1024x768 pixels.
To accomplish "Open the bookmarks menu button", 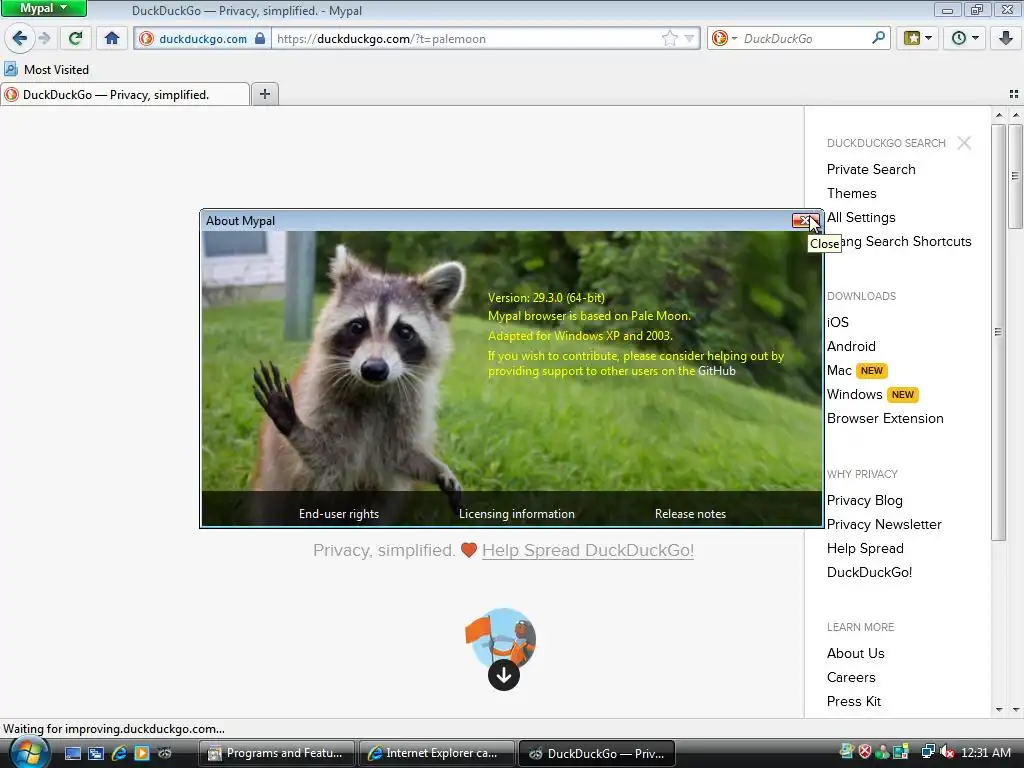I will (x=918, y=39).
